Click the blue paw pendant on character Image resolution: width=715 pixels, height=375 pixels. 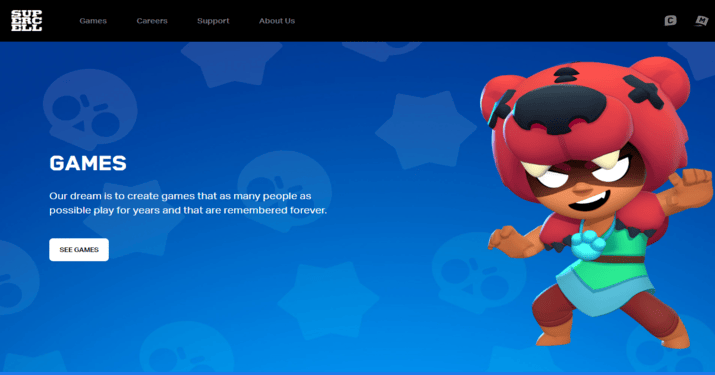coord(588,245)
